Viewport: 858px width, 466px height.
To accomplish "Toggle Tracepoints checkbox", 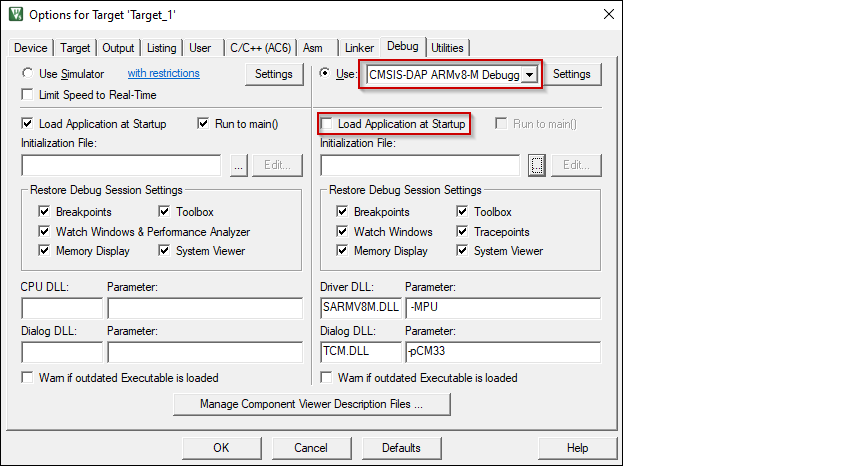I will [x=463, y=232].
